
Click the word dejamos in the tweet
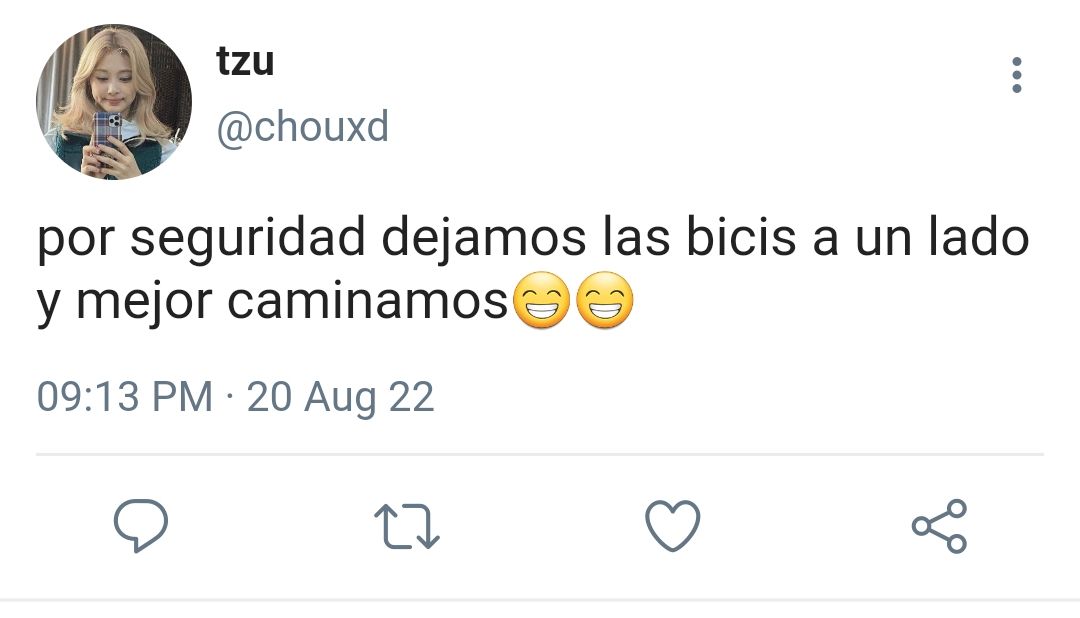pos(484,238)
